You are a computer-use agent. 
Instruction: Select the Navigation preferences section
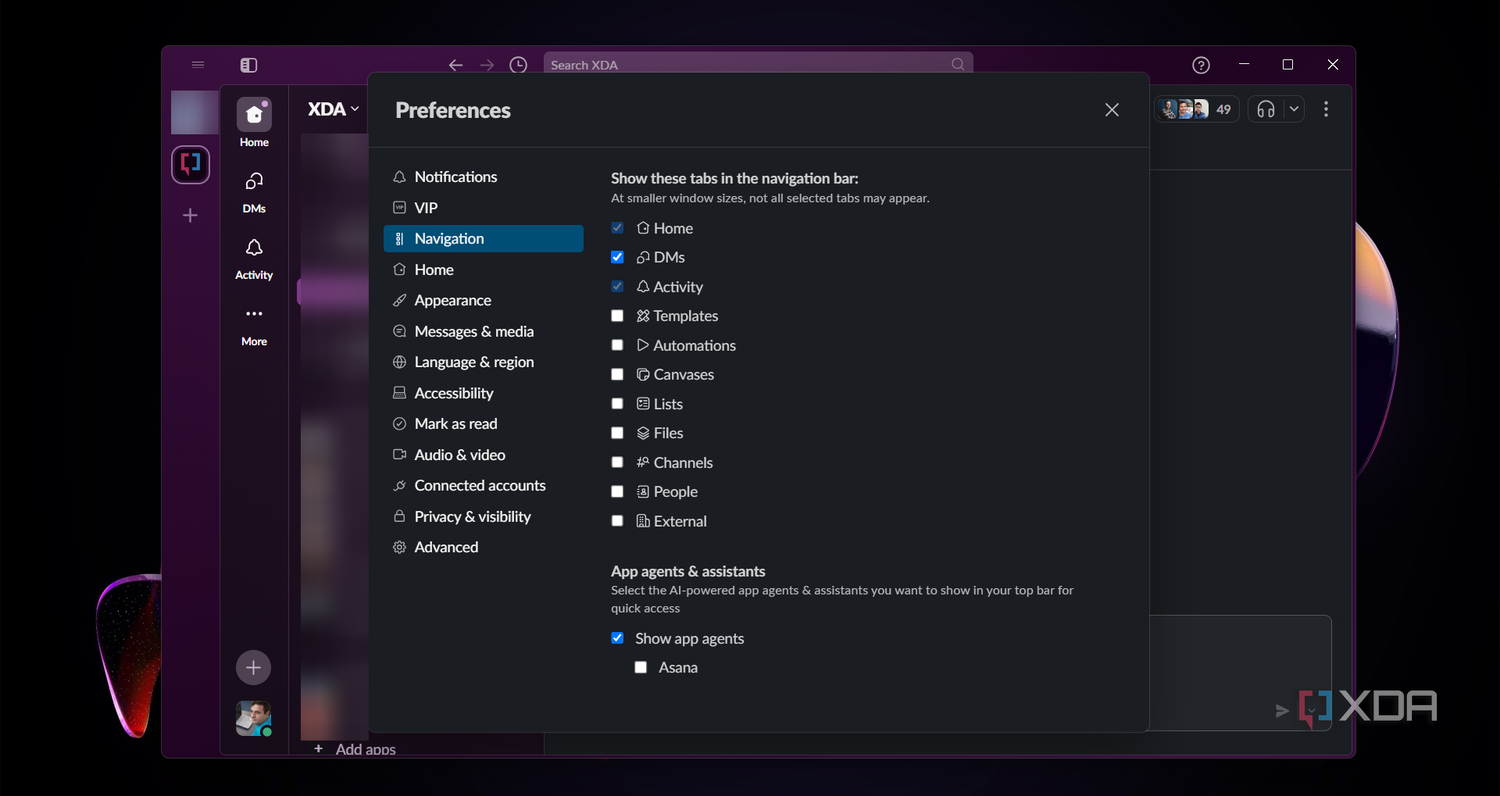point(484,239)
